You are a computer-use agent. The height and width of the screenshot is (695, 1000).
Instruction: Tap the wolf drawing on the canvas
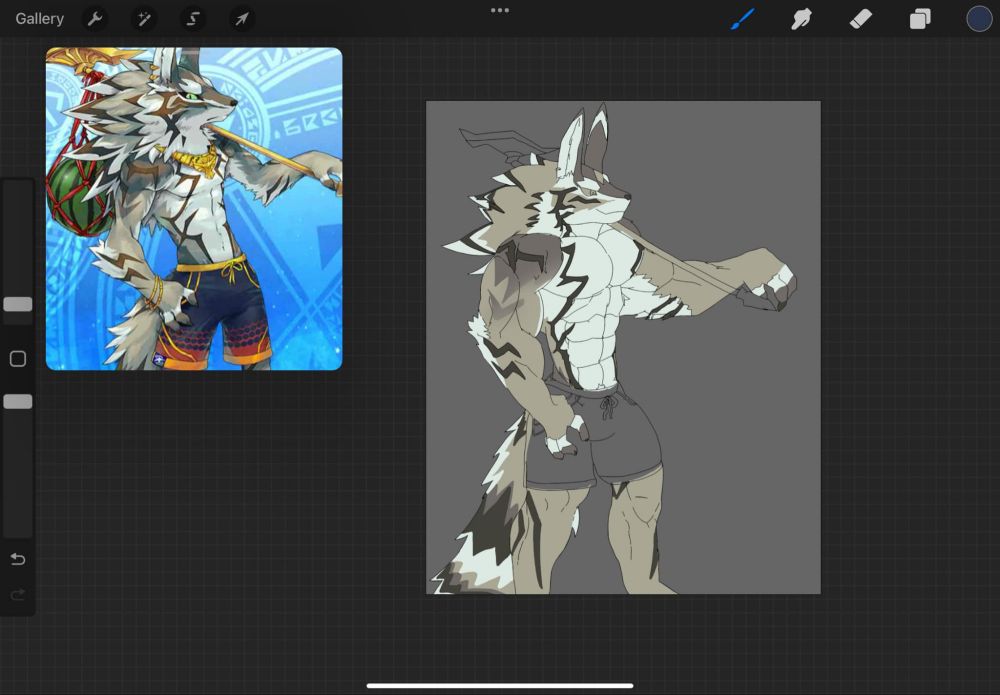(617, 349)
